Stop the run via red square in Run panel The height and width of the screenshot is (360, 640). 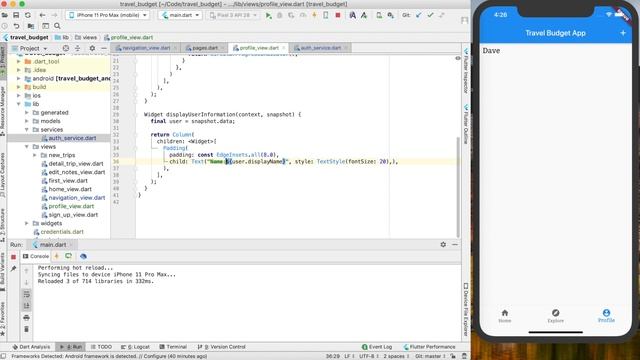13,257
